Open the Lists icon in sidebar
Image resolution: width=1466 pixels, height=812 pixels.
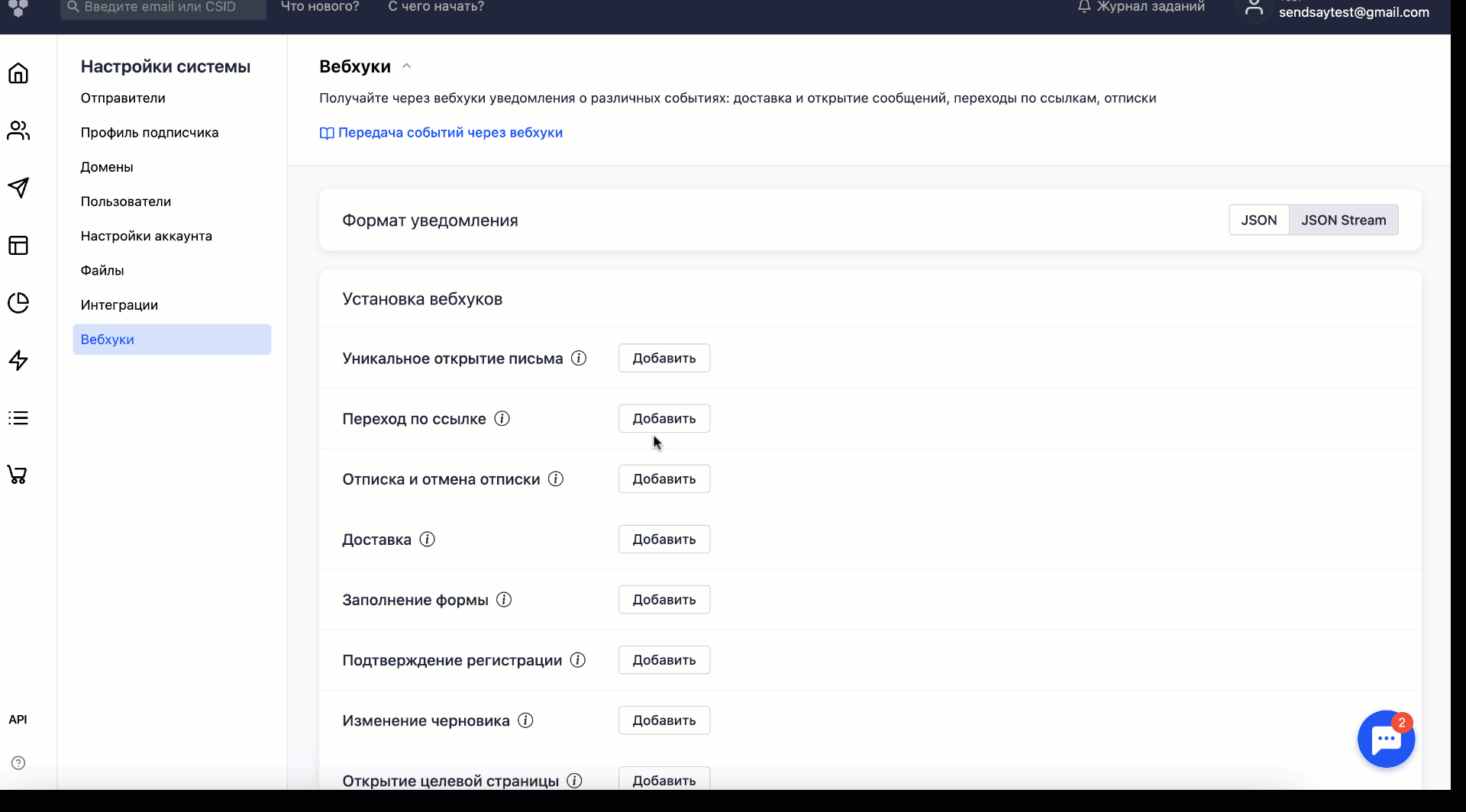(x=18, y=417)
